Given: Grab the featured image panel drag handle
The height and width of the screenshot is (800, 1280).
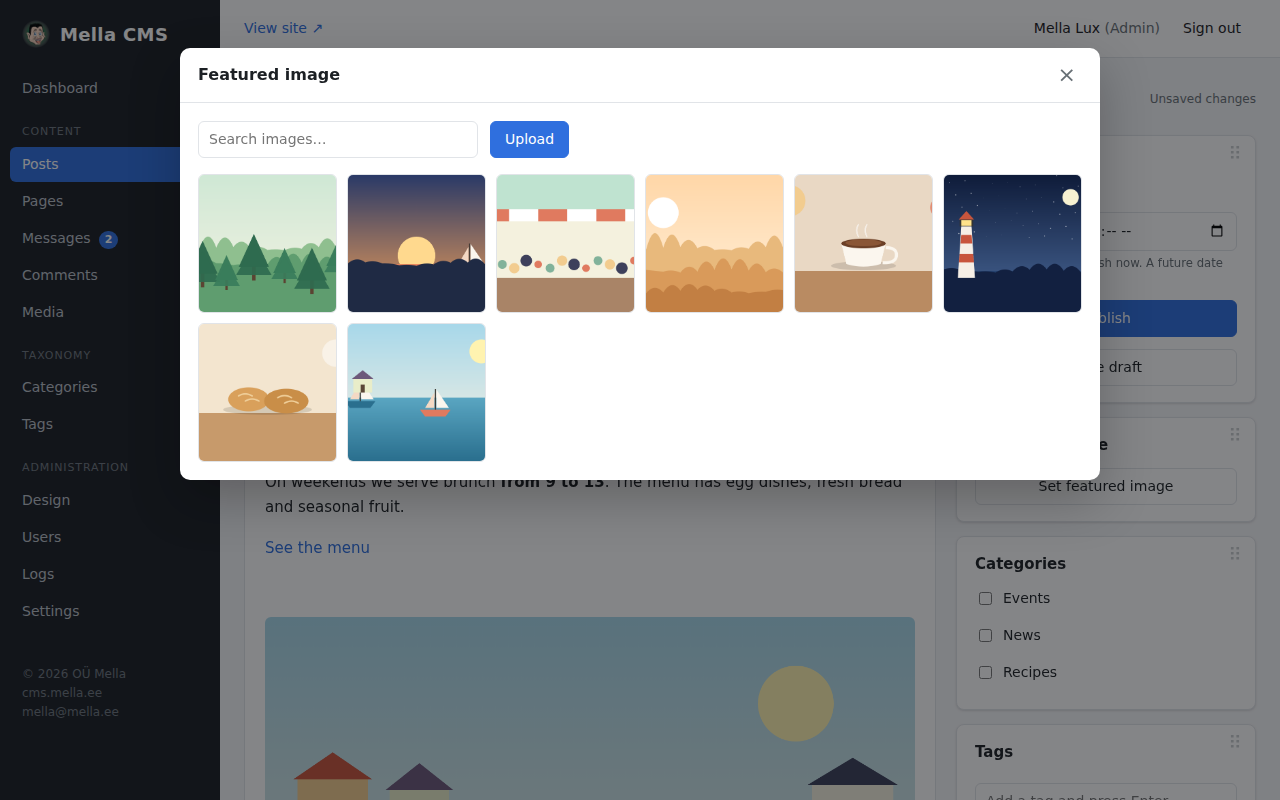Looking at the screenshot, I should [1235, 434].
